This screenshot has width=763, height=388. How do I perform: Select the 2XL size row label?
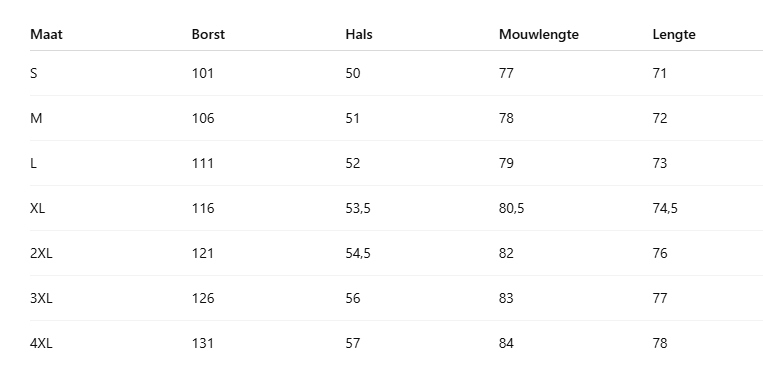tap(41, 253)
